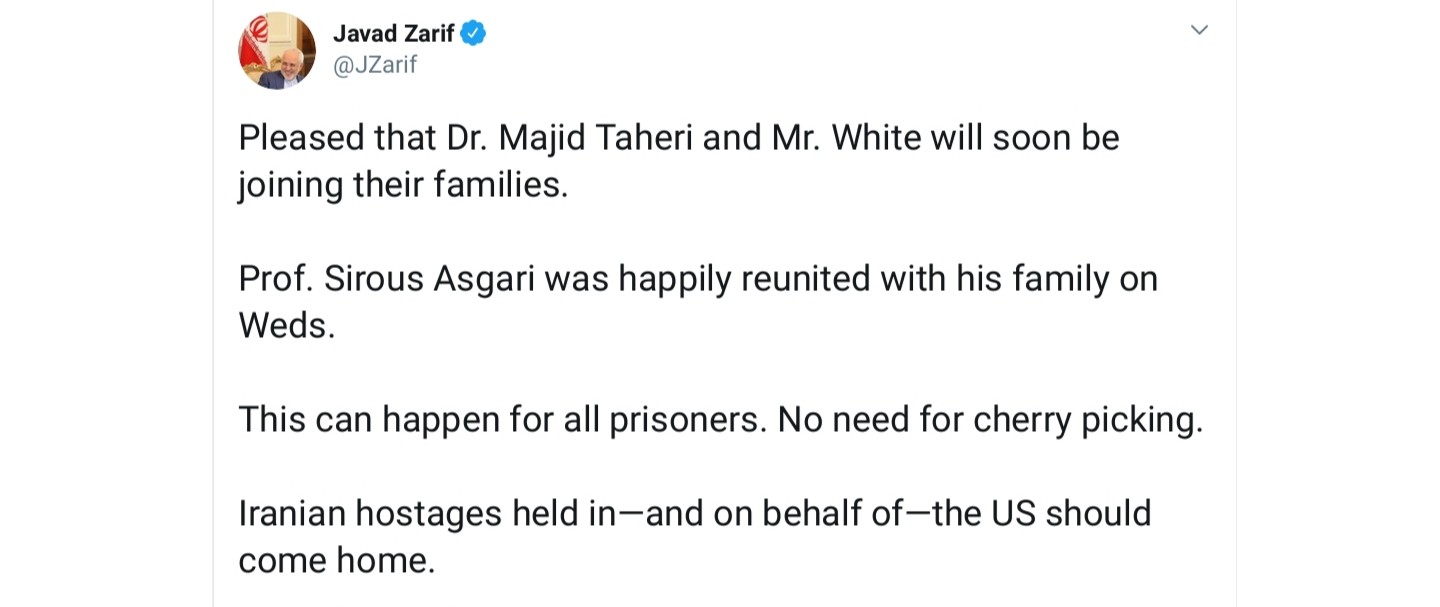The width and height of the screenshot is (1440, 607).
Task: Click the final line "come home."
Action: tap(337, 561)
